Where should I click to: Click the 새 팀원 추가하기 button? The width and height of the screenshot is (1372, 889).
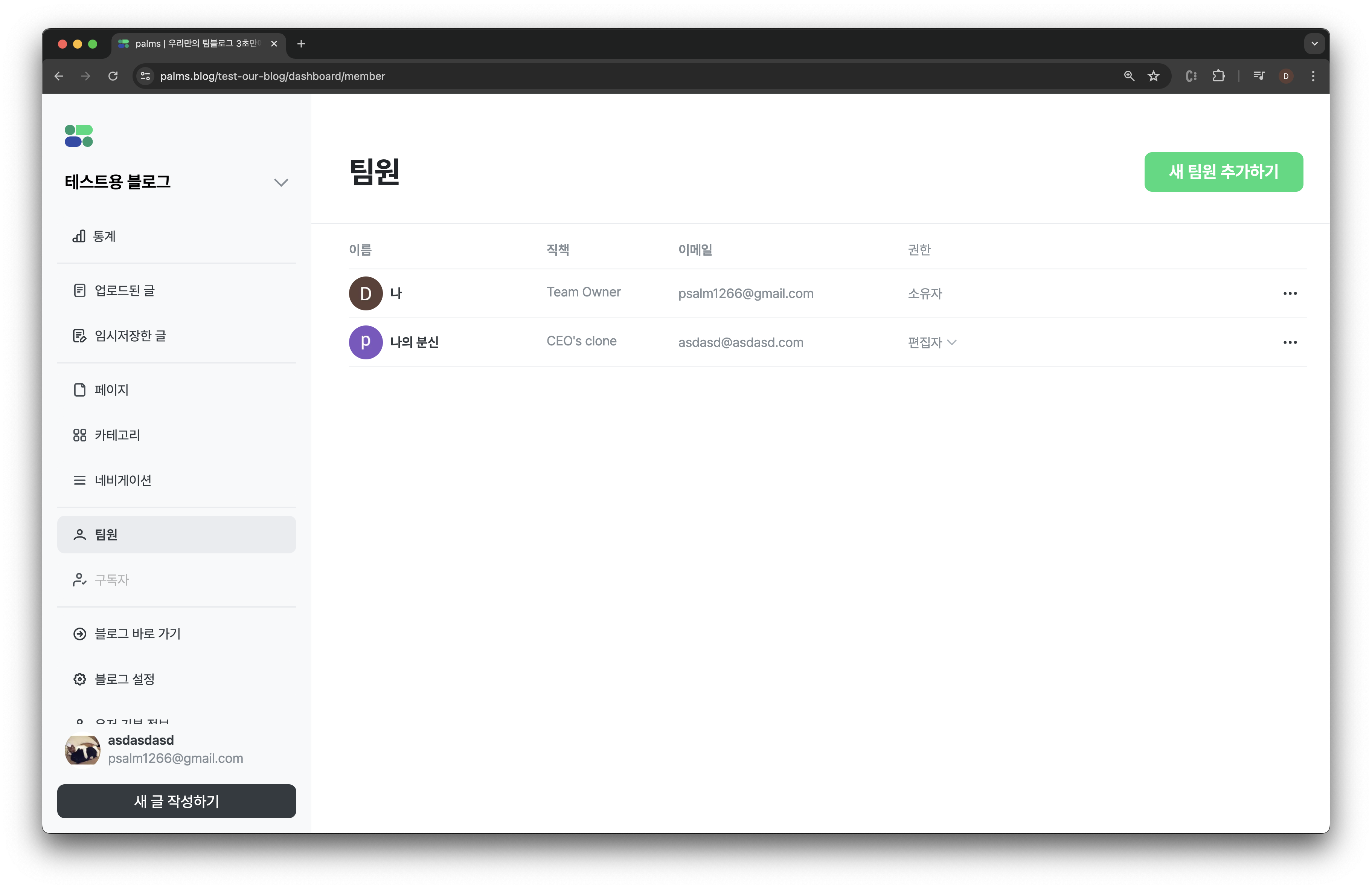(1223, 172)
